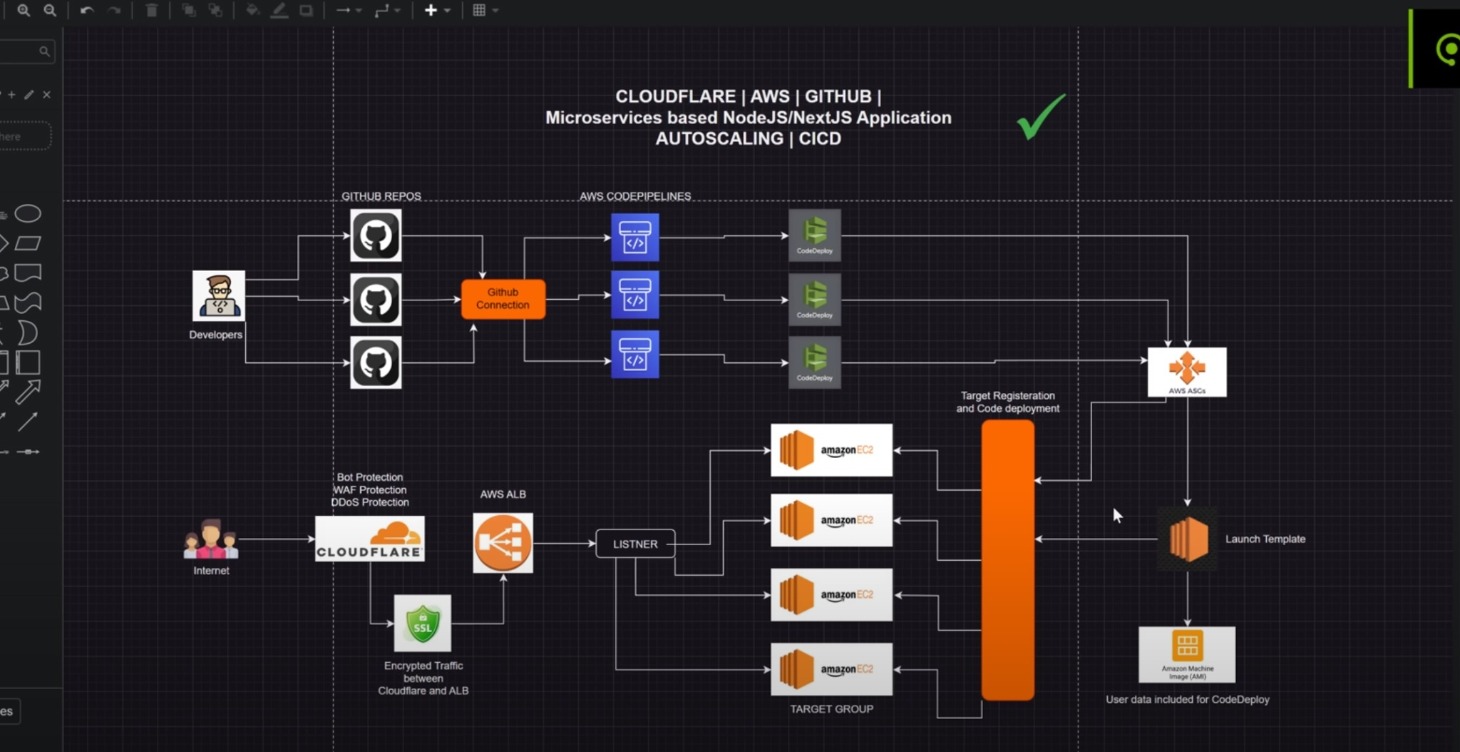Select the Github Connection orange box
Image resolution: width=1460 pixels, height=752 pixels.
pos(503,299)
